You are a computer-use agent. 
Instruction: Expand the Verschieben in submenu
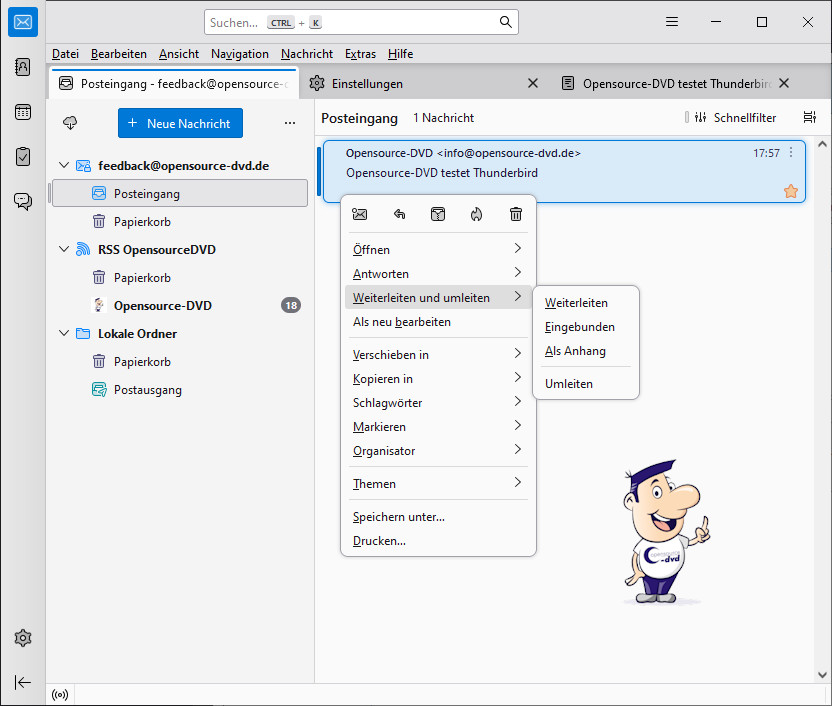click(x=437, y=355)
